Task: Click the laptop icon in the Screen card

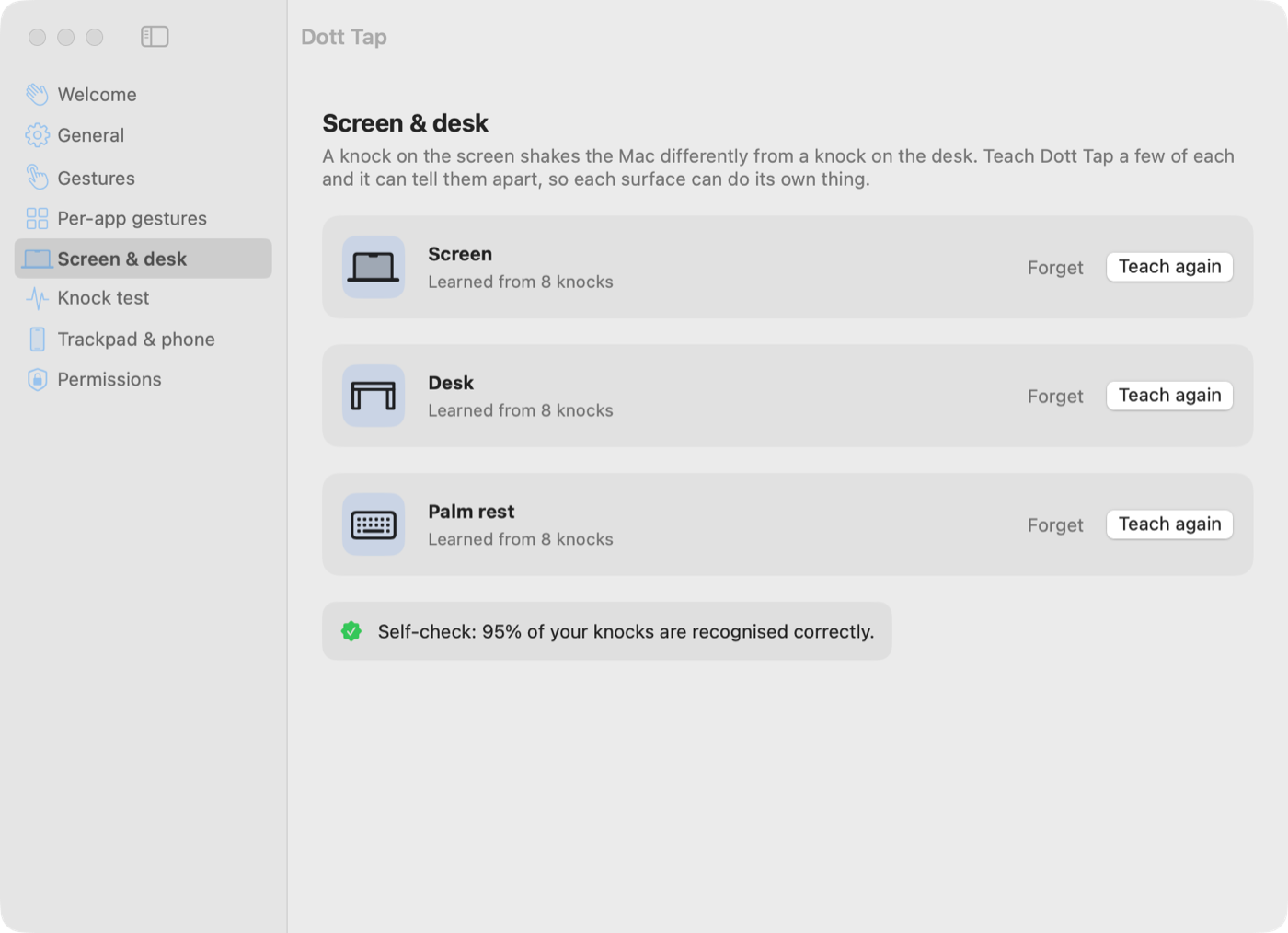Action: click(x=374, y=267)
